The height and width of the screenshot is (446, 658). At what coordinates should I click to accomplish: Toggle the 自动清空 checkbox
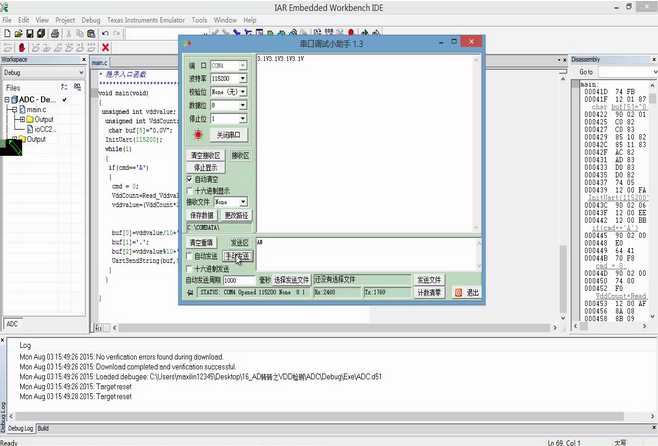[x=190, y=179]
